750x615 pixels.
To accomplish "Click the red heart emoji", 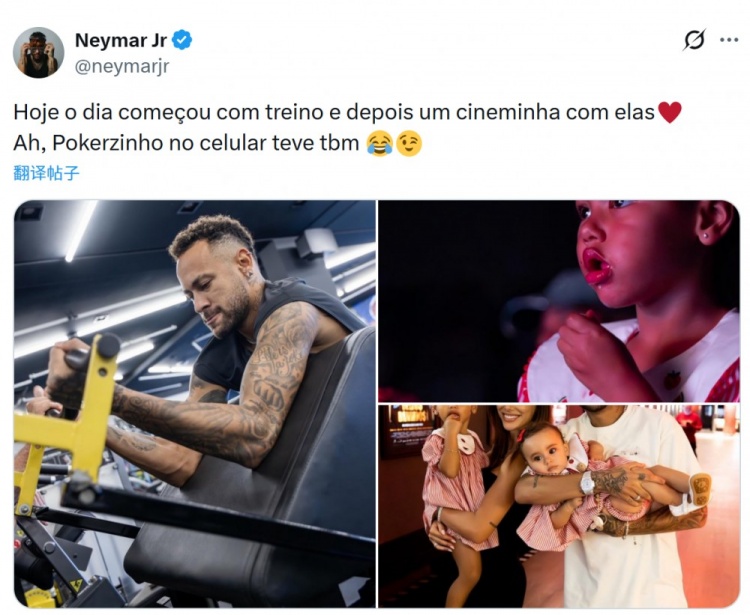I will click(670, 112).
